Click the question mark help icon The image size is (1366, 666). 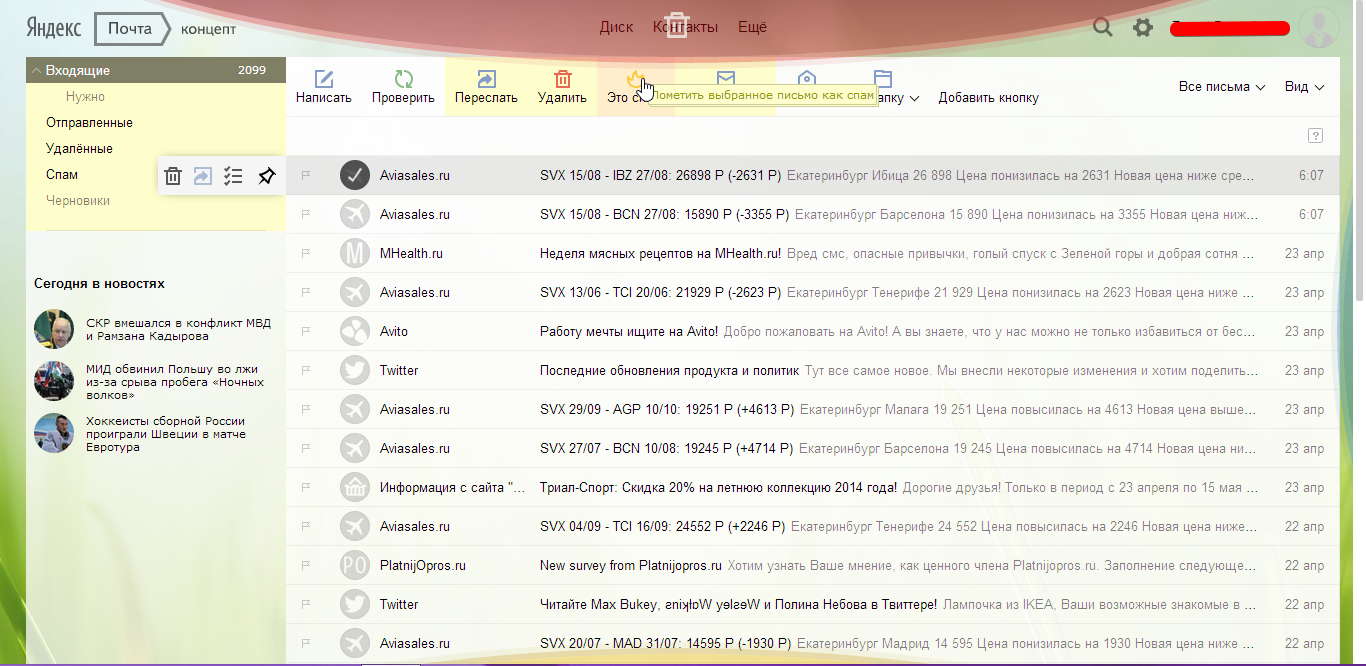tap(1315, 136)
